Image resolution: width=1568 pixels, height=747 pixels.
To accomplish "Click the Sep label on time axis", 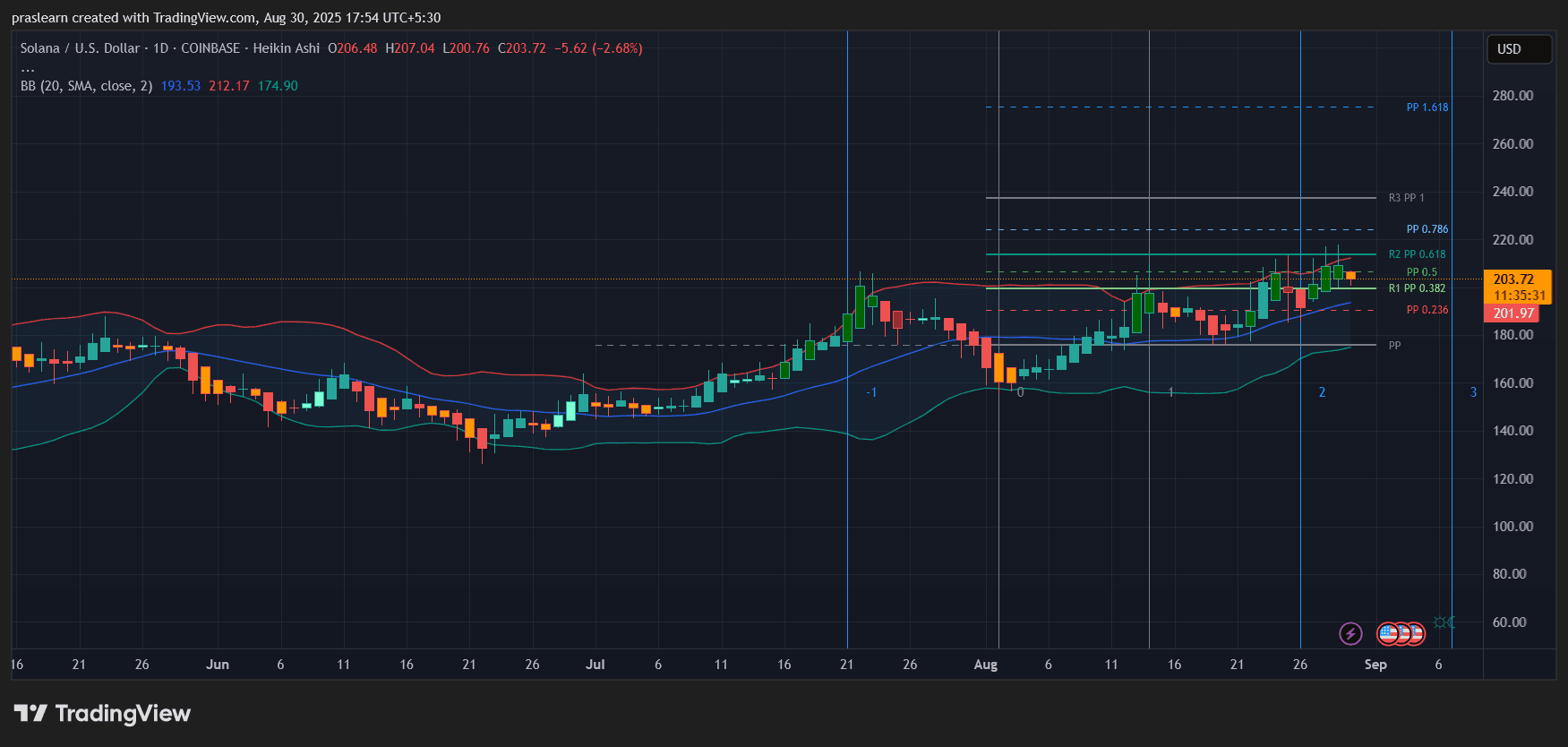I will click(1375, 665).
